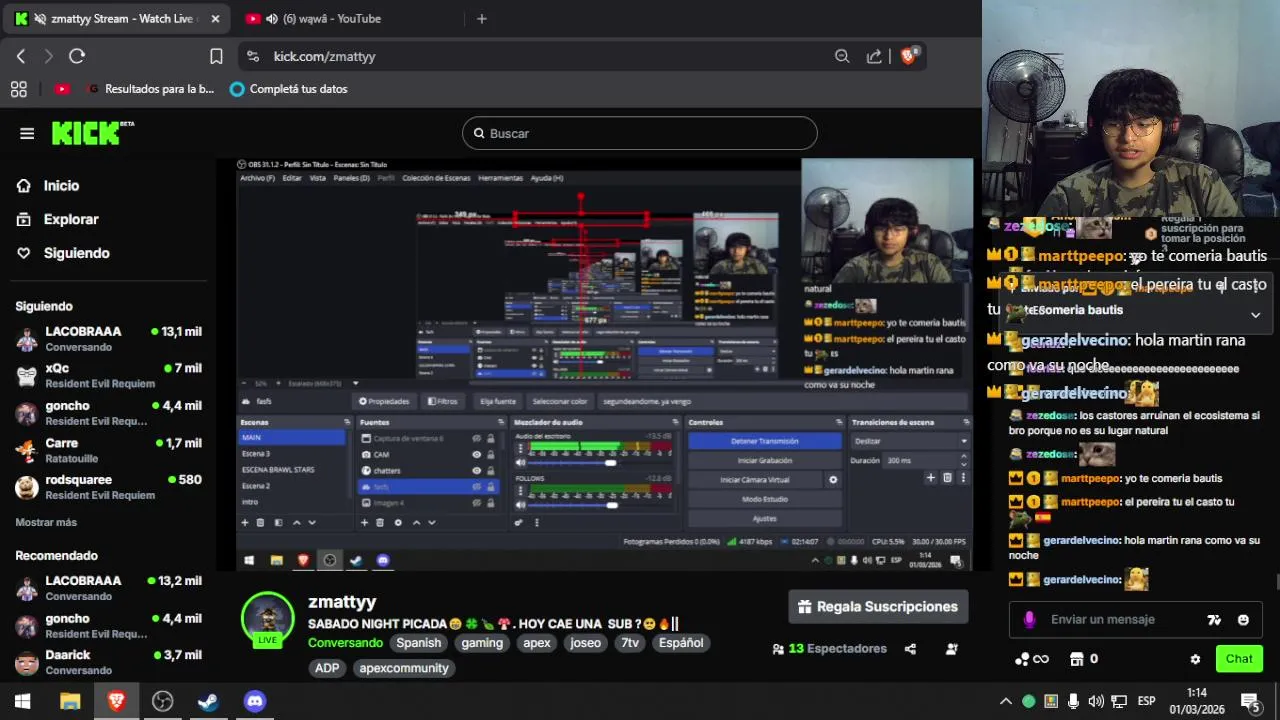Toggle CAM source visibility eye in OBS

click(x=476, y=454)
